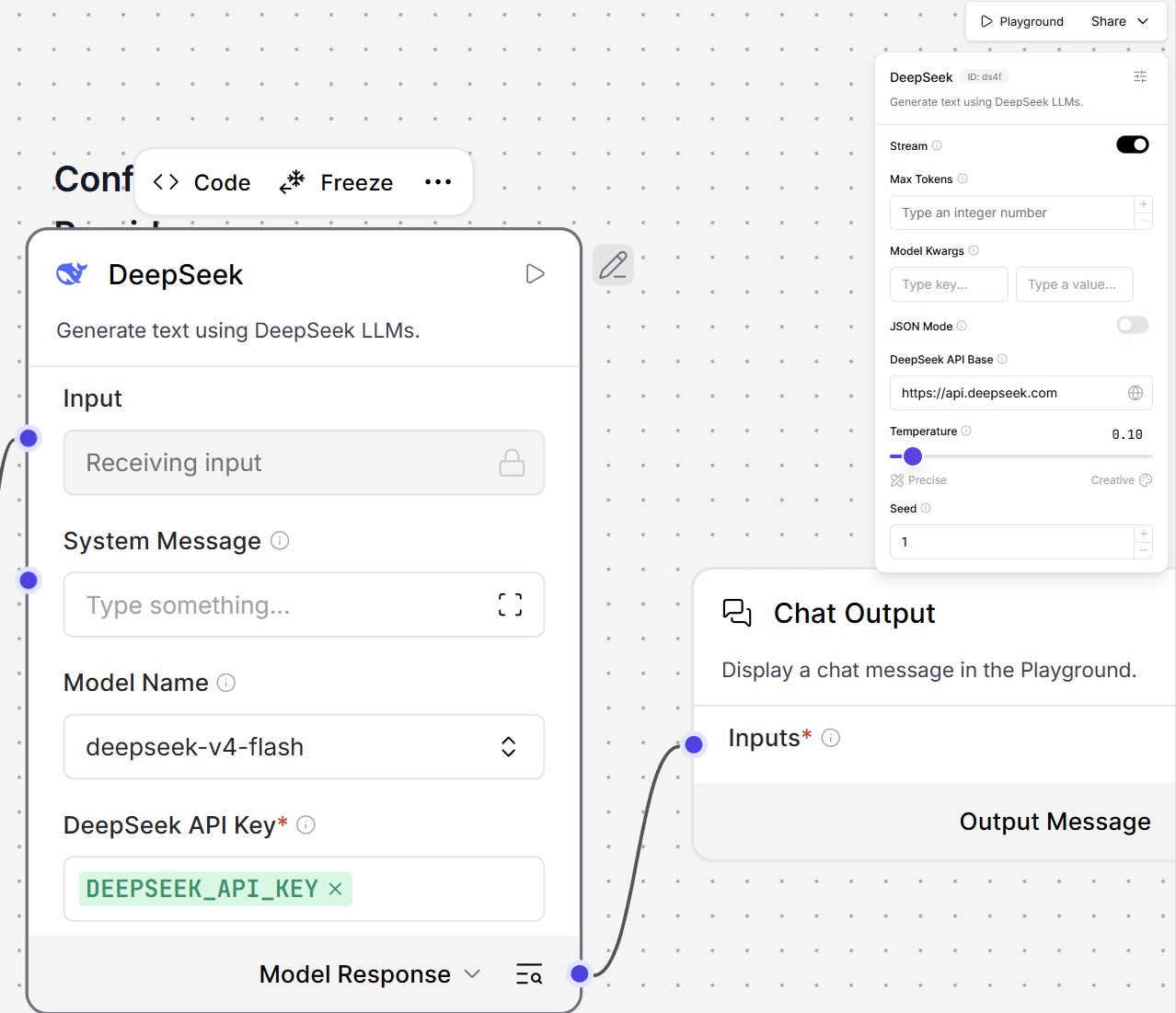The width and height of the screenshot is (1176, 1013).
Task: Show Chat Output Inputs info icon
Action: (x=831, y=738)
